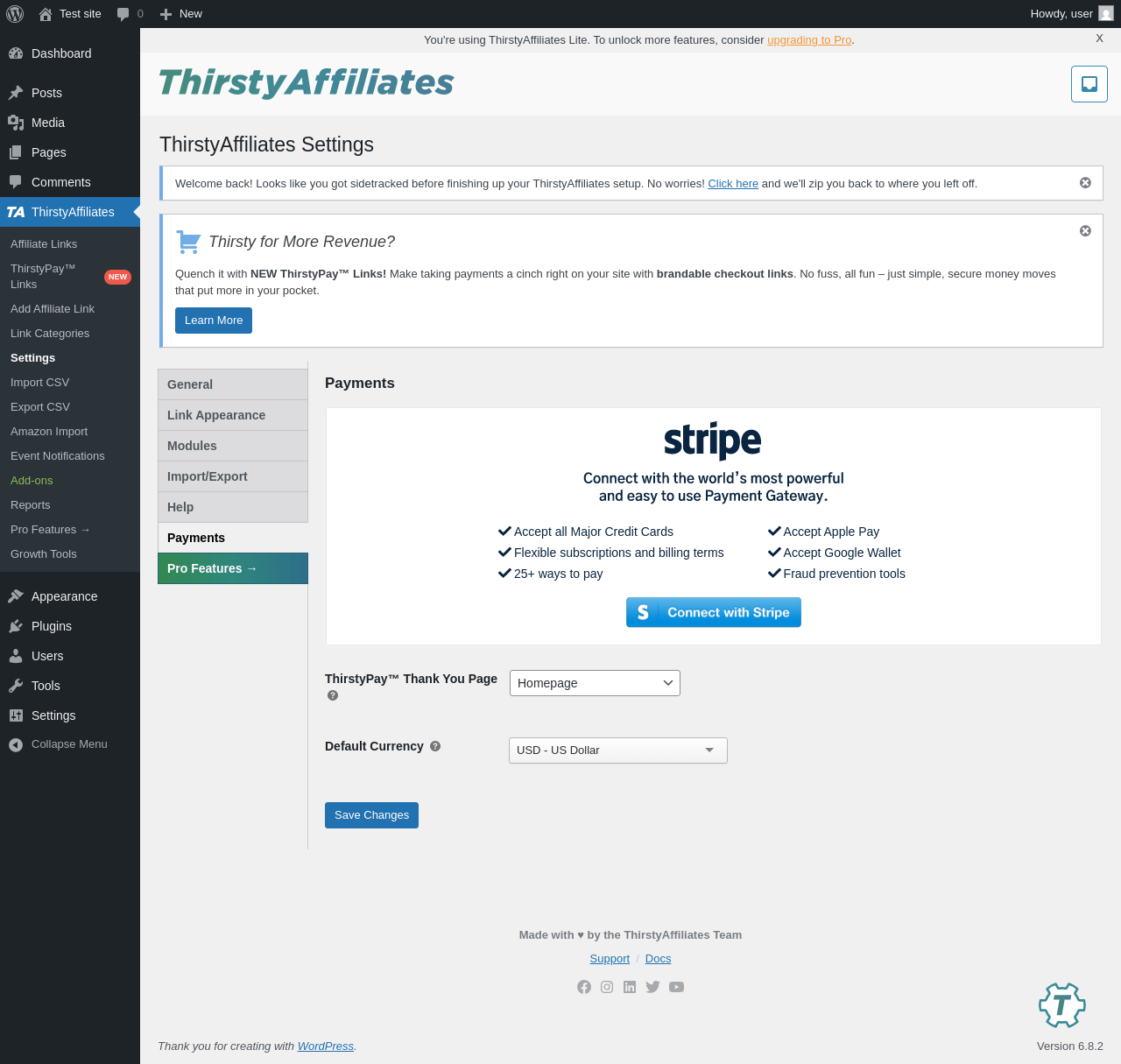This screenshot has height=1064, width=1121.
Task: Select the Payments tab
Action: (233, 538)
